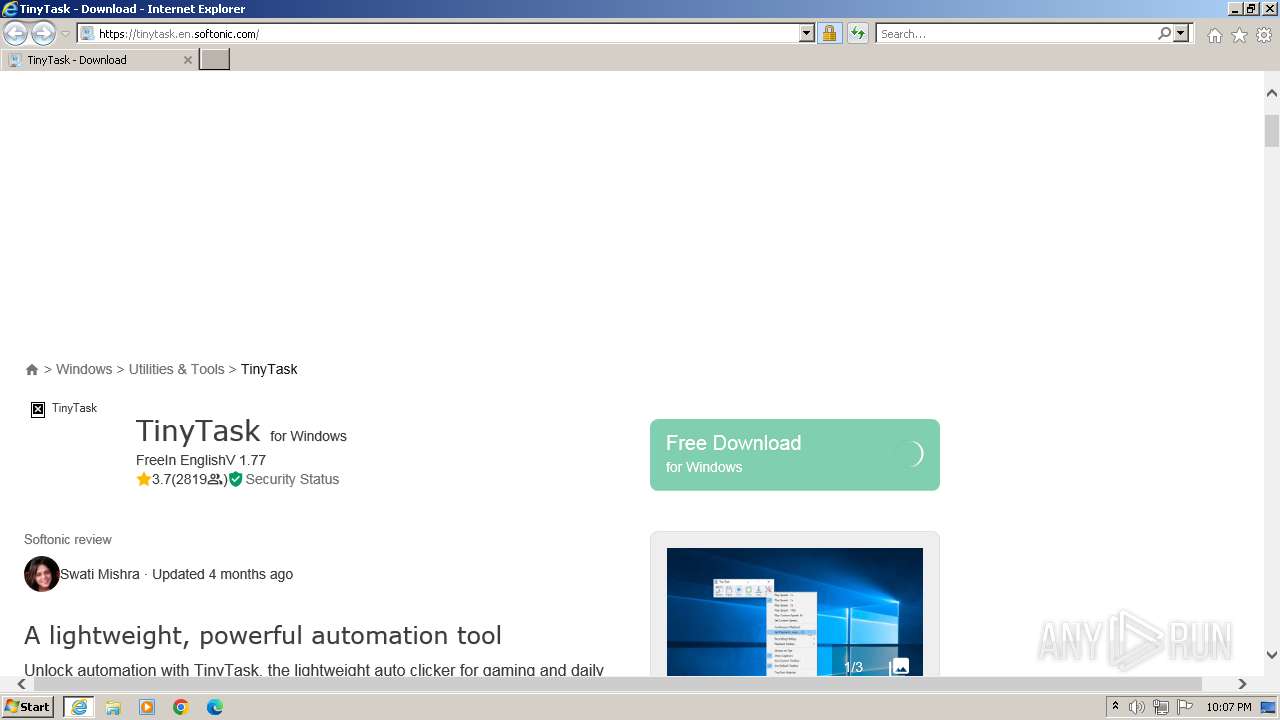Click the A lightweight, powerful automation tool heading
This screenshot has width=1280, height=720.
(263, 635)
